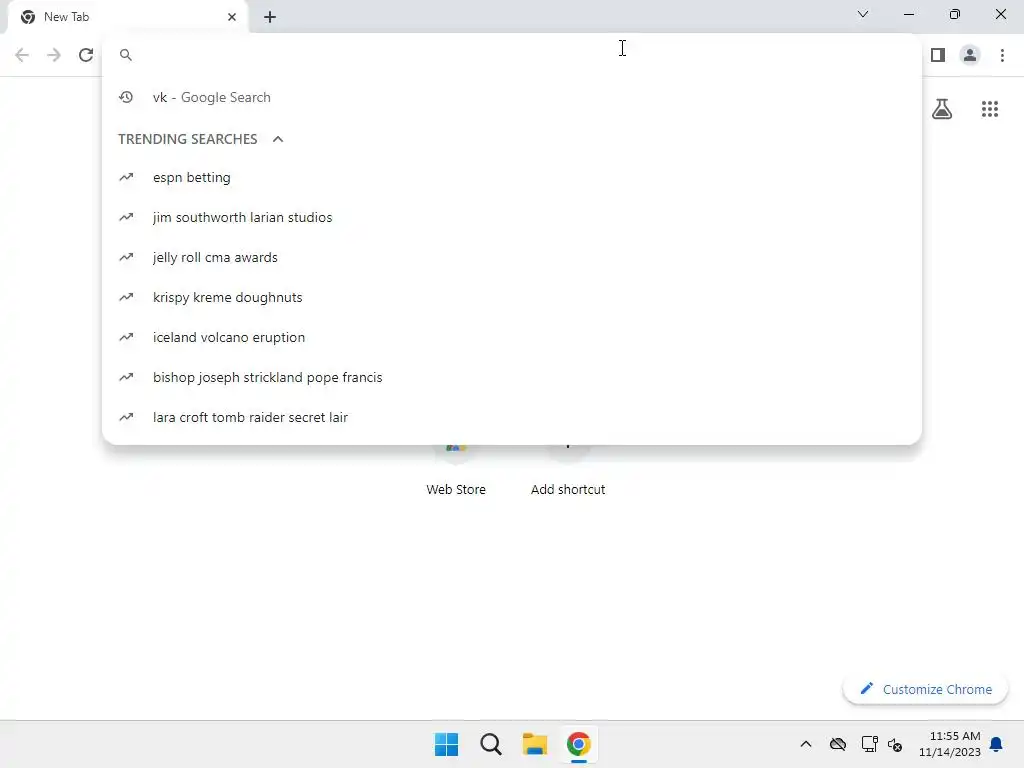The width and height of the screenshot is (1024, 768).
Task: Open the network display tray icon
Action: coord(869,744)
